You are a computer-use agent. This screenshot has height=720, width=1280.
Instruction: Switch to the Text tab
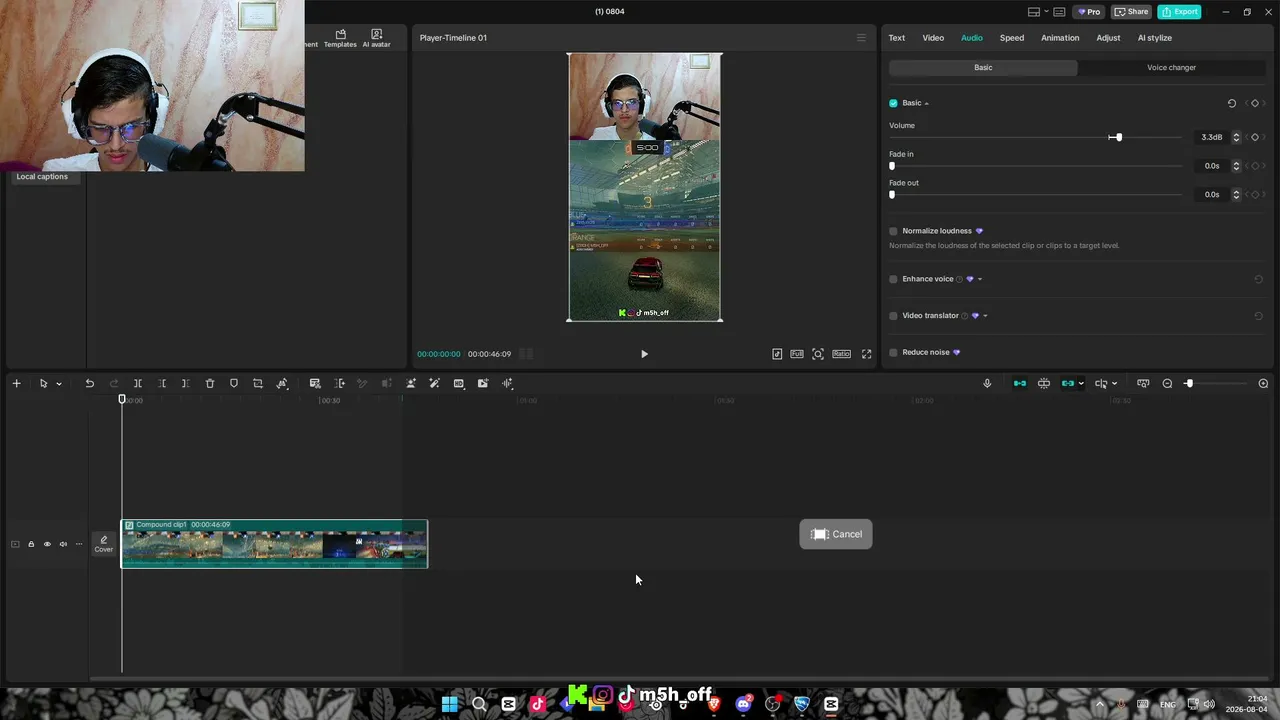tap(897, 38)
